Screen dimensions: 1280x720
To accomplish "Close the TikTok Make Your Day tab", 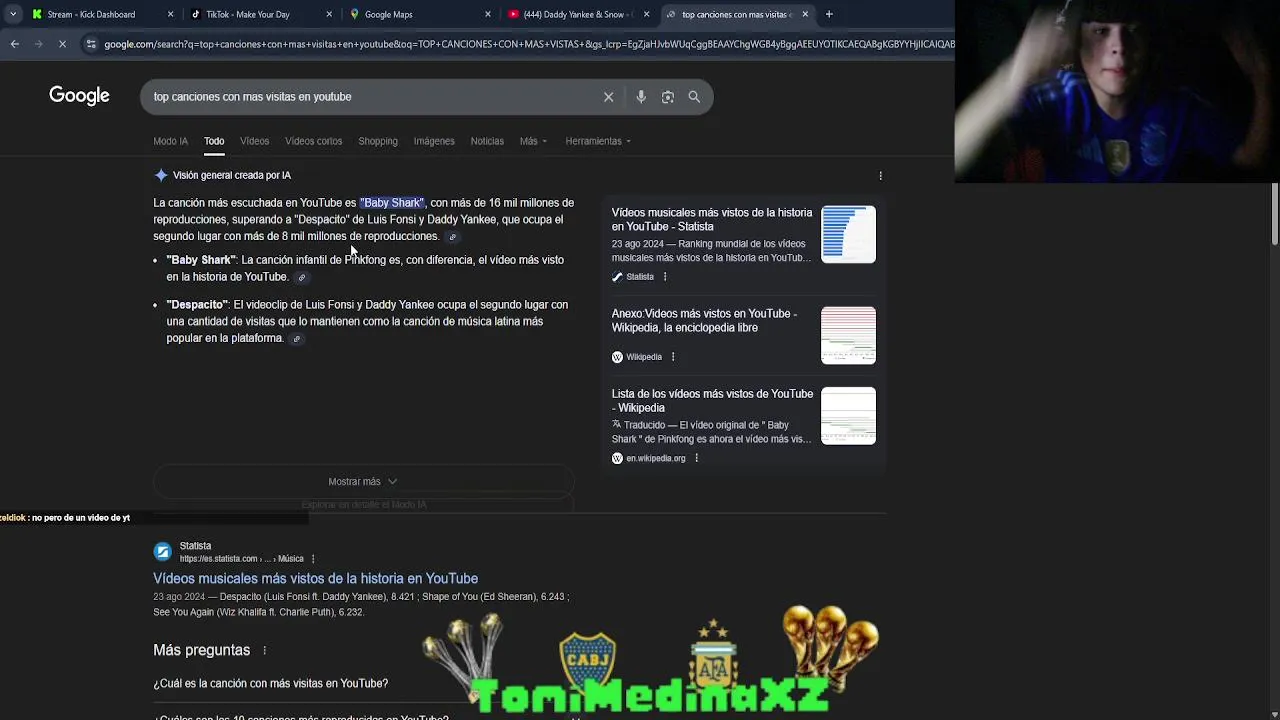I will (329, 14).
